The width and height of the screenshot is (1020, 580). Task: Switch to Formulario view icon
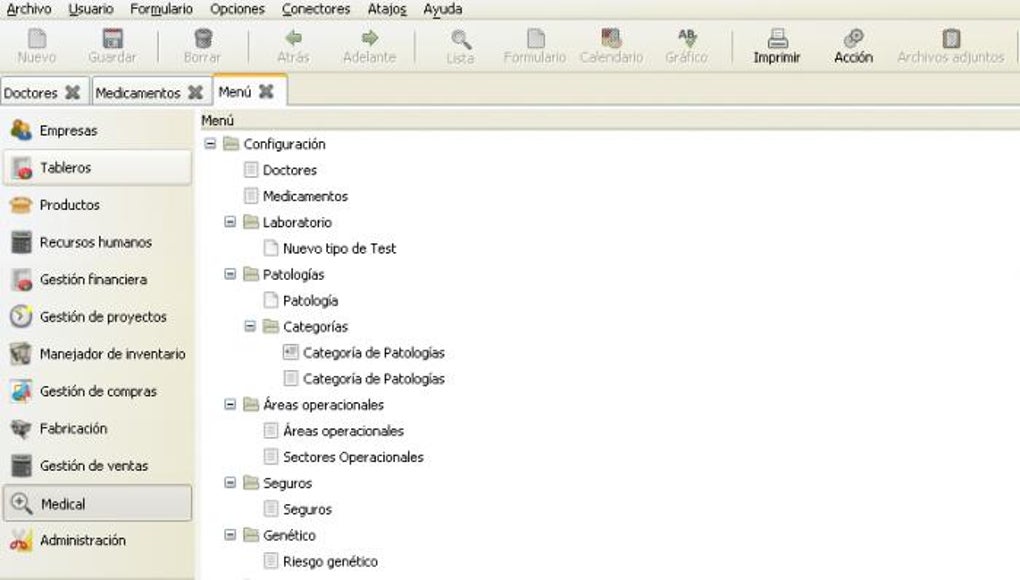coord(535,38)
